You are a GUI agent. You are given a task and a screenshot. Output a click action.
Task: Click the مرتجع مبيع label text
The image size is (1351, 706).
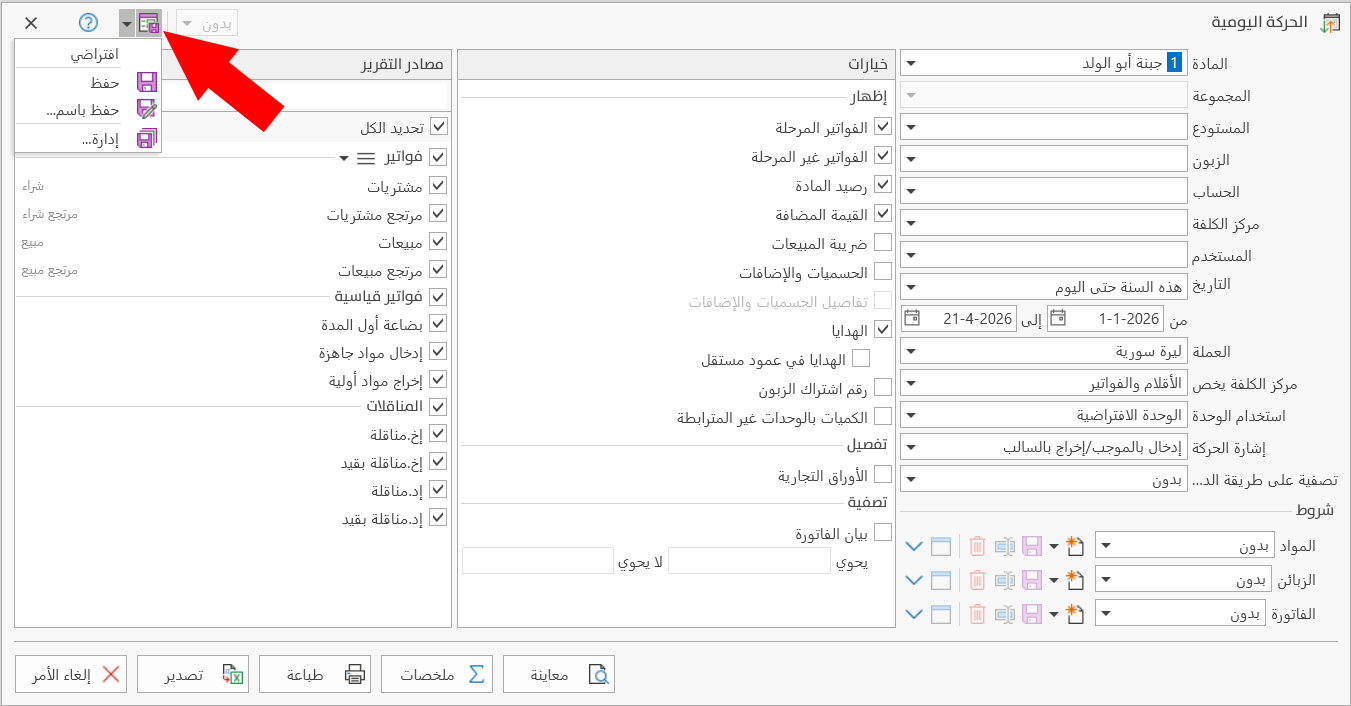coord(50,270)
